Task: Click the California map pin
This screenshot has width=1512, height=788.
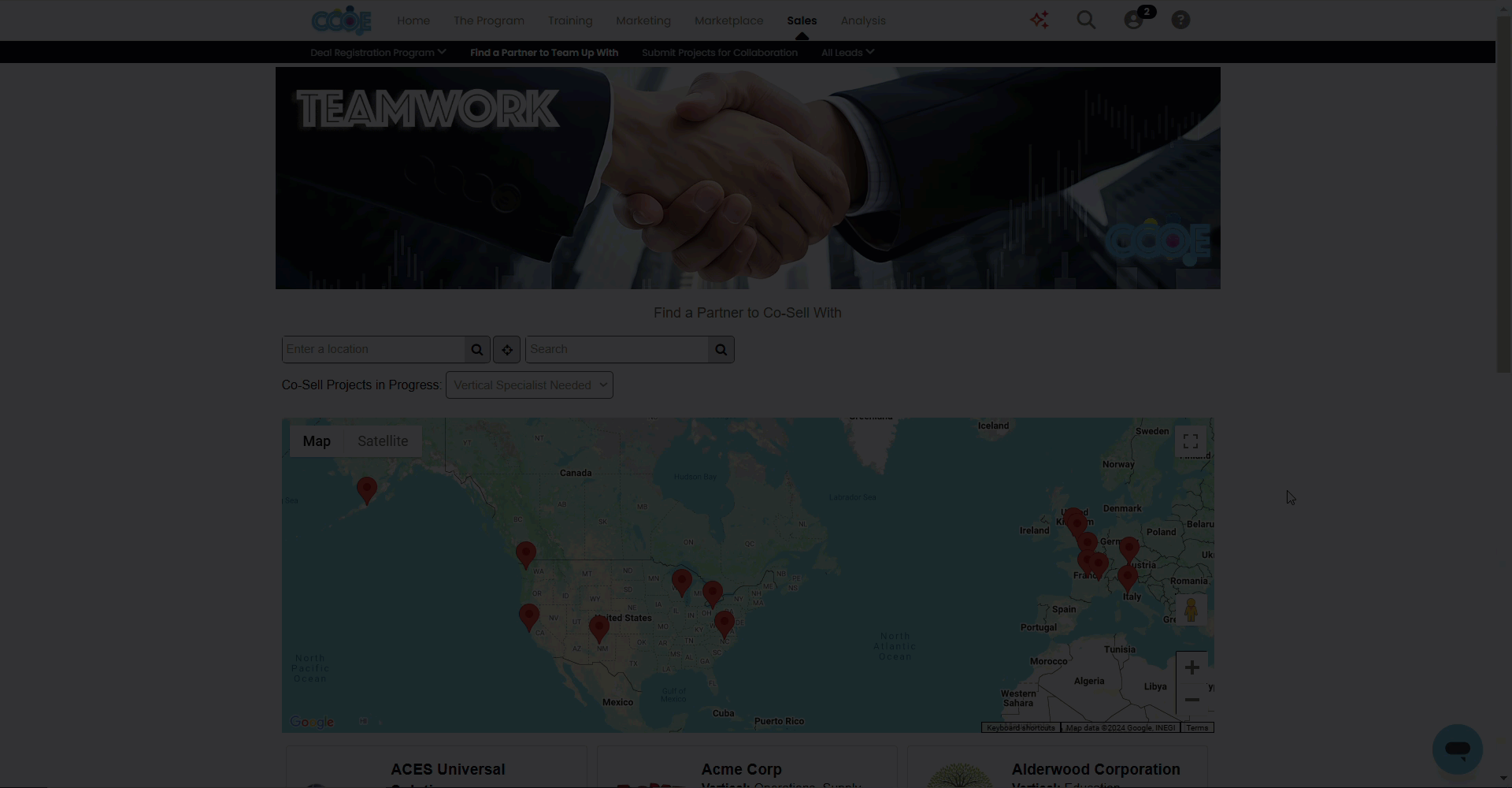Action: click(x=529, y=617)
